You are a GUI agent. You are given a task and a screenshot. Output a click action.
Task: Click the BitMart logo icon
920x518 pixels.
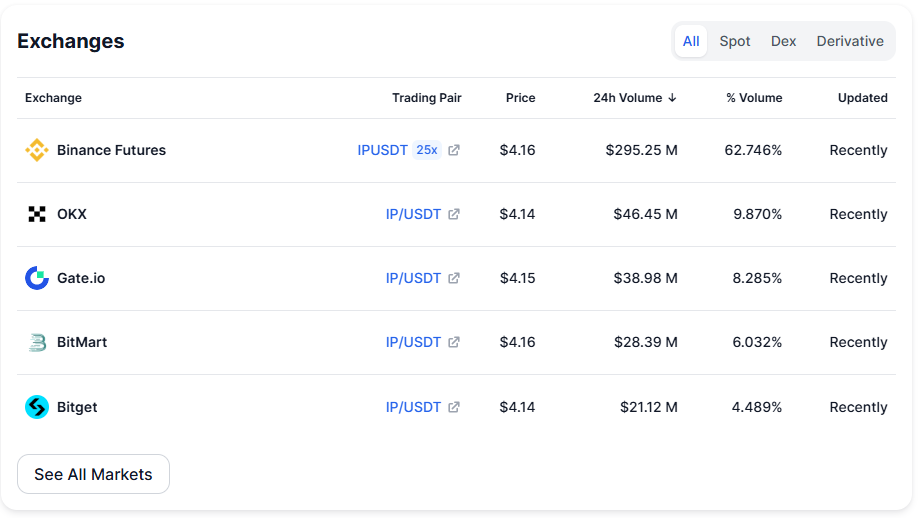click(x=36, y=342)
